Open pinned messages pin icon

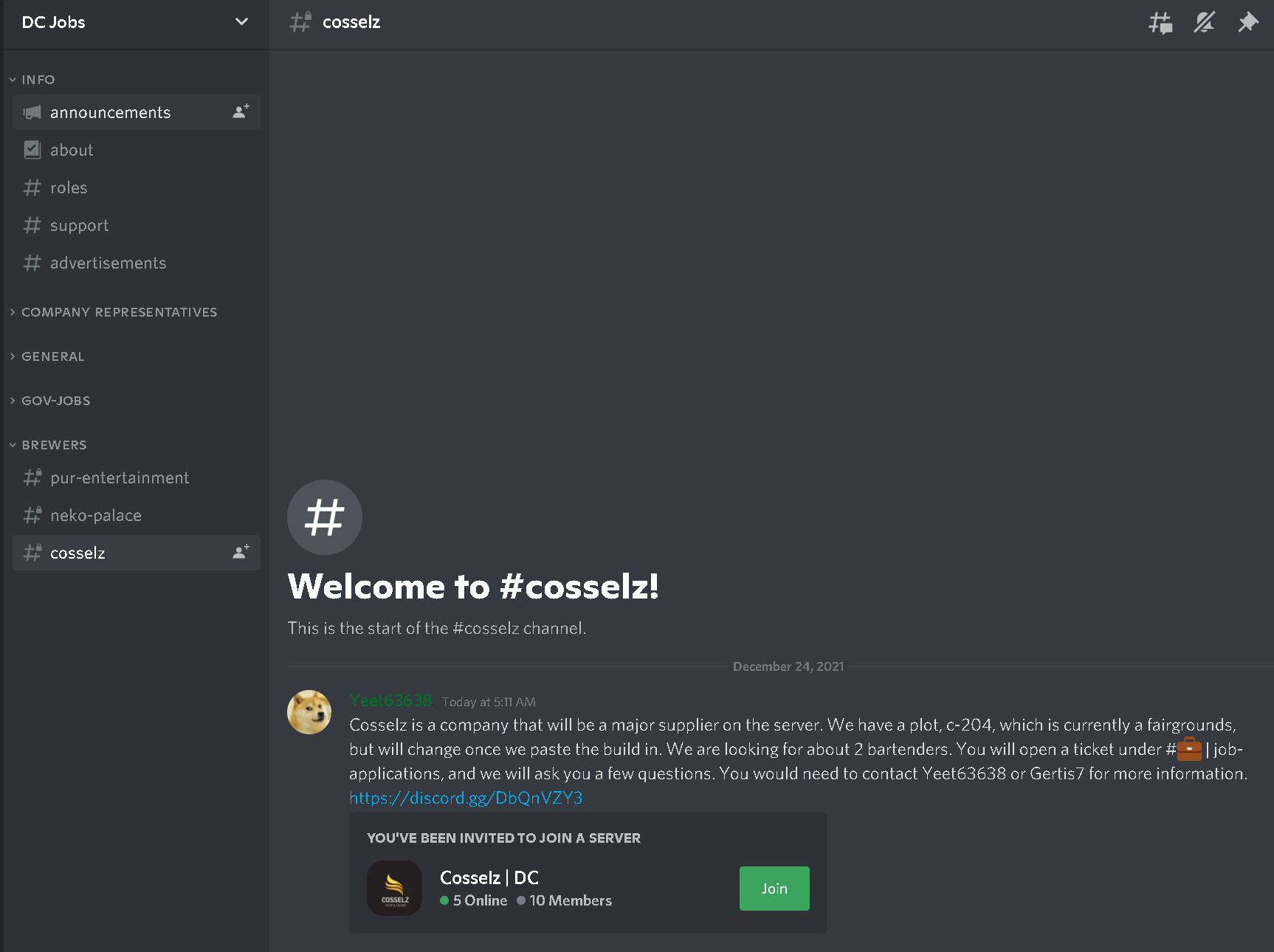tap(1247, 23)
